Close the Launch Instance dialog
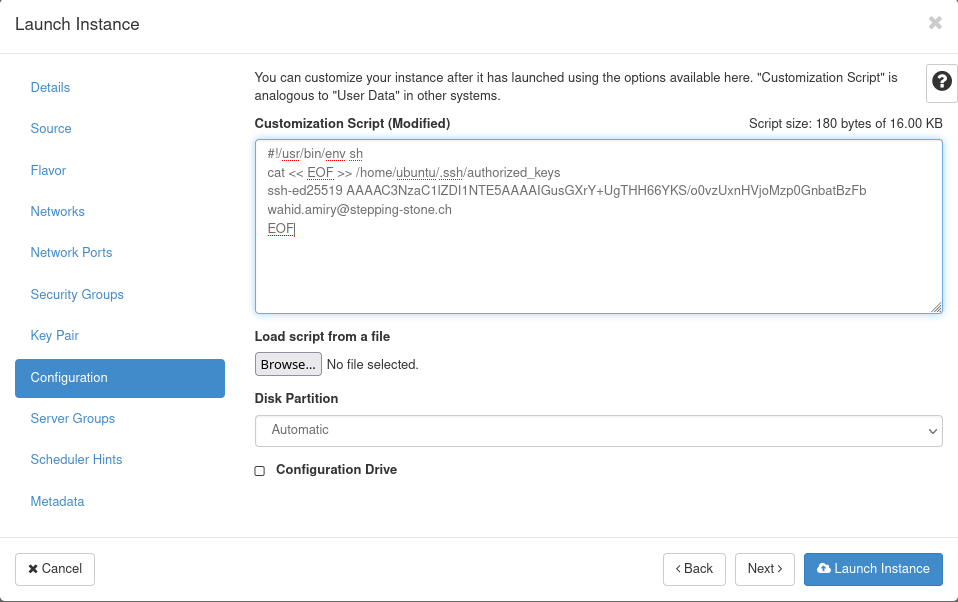The width and height of the screenshot is (958, 602). tap(935, 23)
